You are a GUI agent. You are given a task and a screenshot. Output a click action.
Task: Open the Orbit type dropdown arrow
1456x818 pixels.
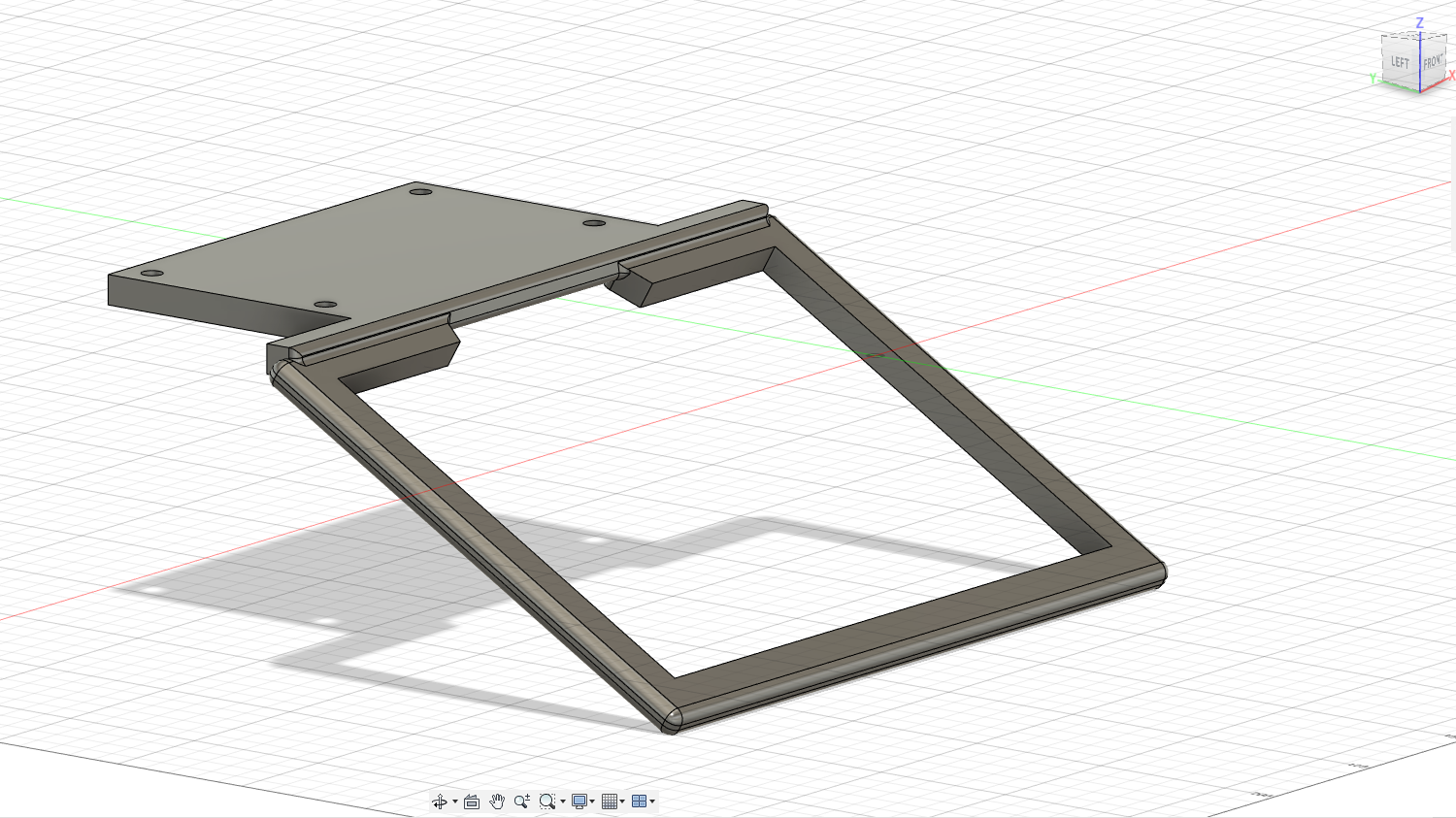point(454,802)
